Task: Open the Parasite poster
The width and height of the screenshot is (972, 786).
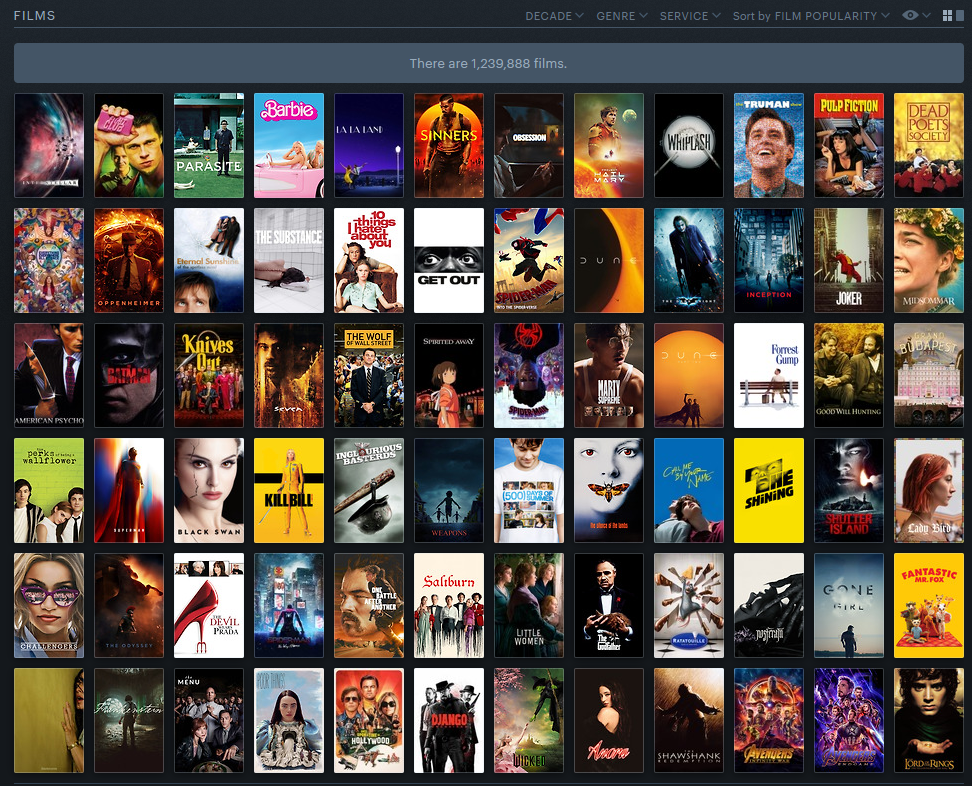Action: coord(209,146)
